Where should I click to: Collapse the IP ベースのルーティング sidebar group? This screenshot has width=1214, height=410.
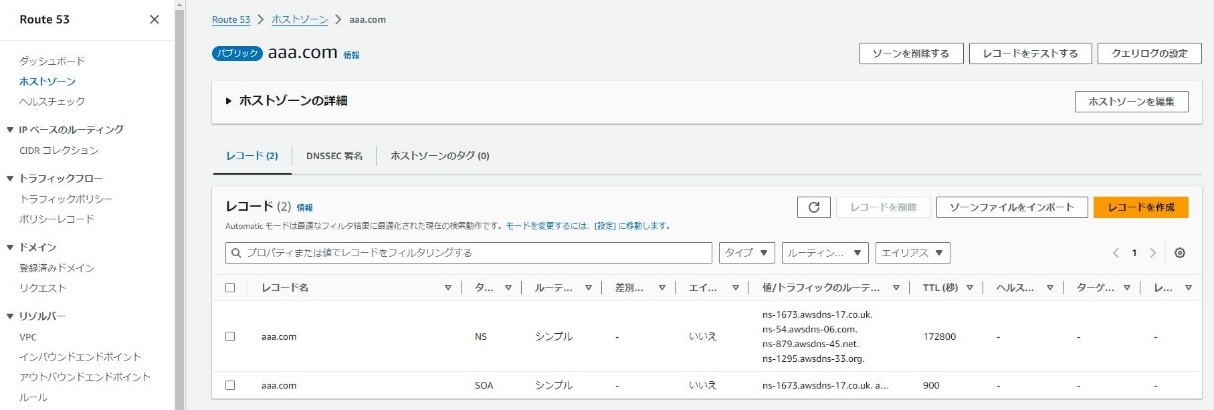click(10, 130)
